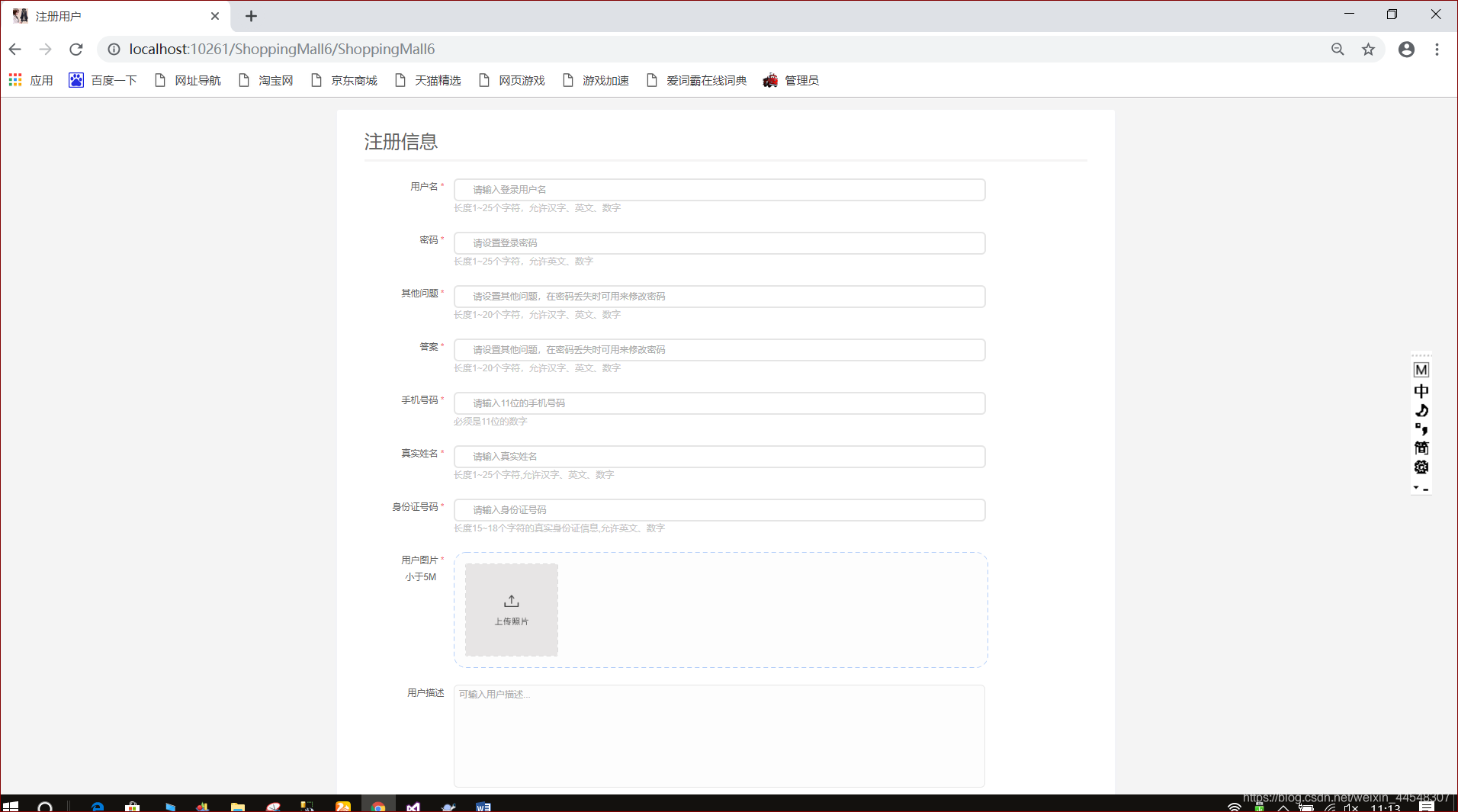This screenshot has width=1458, height=812.
Task: Expand the IME toolbar options arrow
Action: pyautogui.click(x=1418, y=488)
